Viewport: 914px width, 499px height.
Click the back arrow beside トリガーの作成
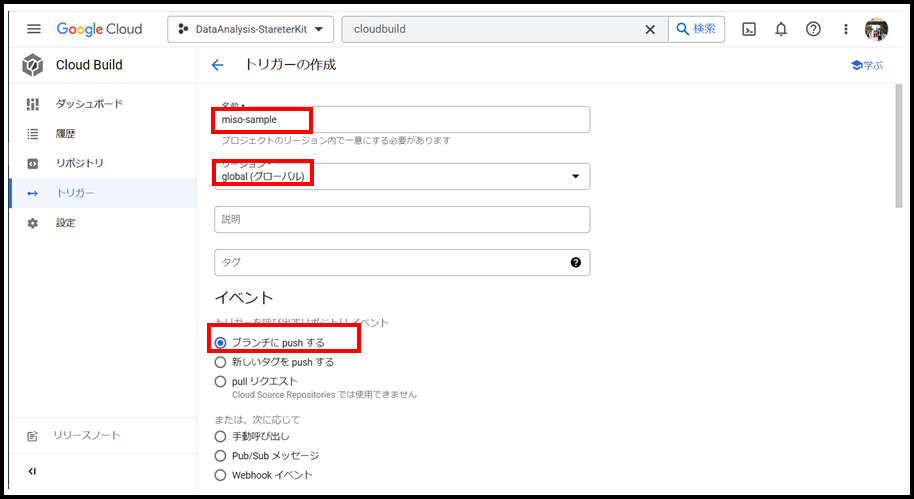[x=218, y=65]
